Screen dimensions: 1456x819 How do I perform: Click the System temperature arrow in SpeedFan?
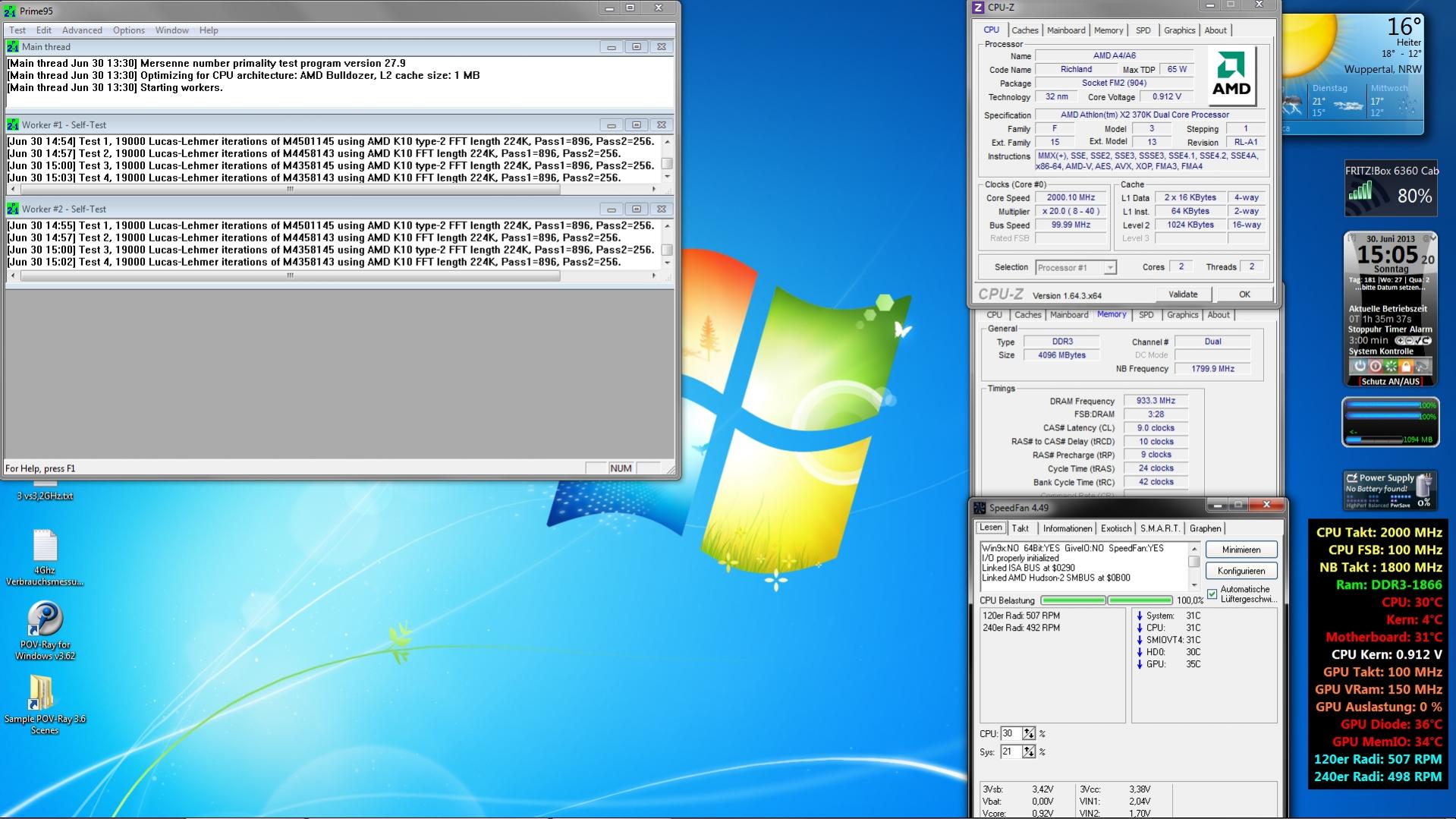(x=1139, y=616)
